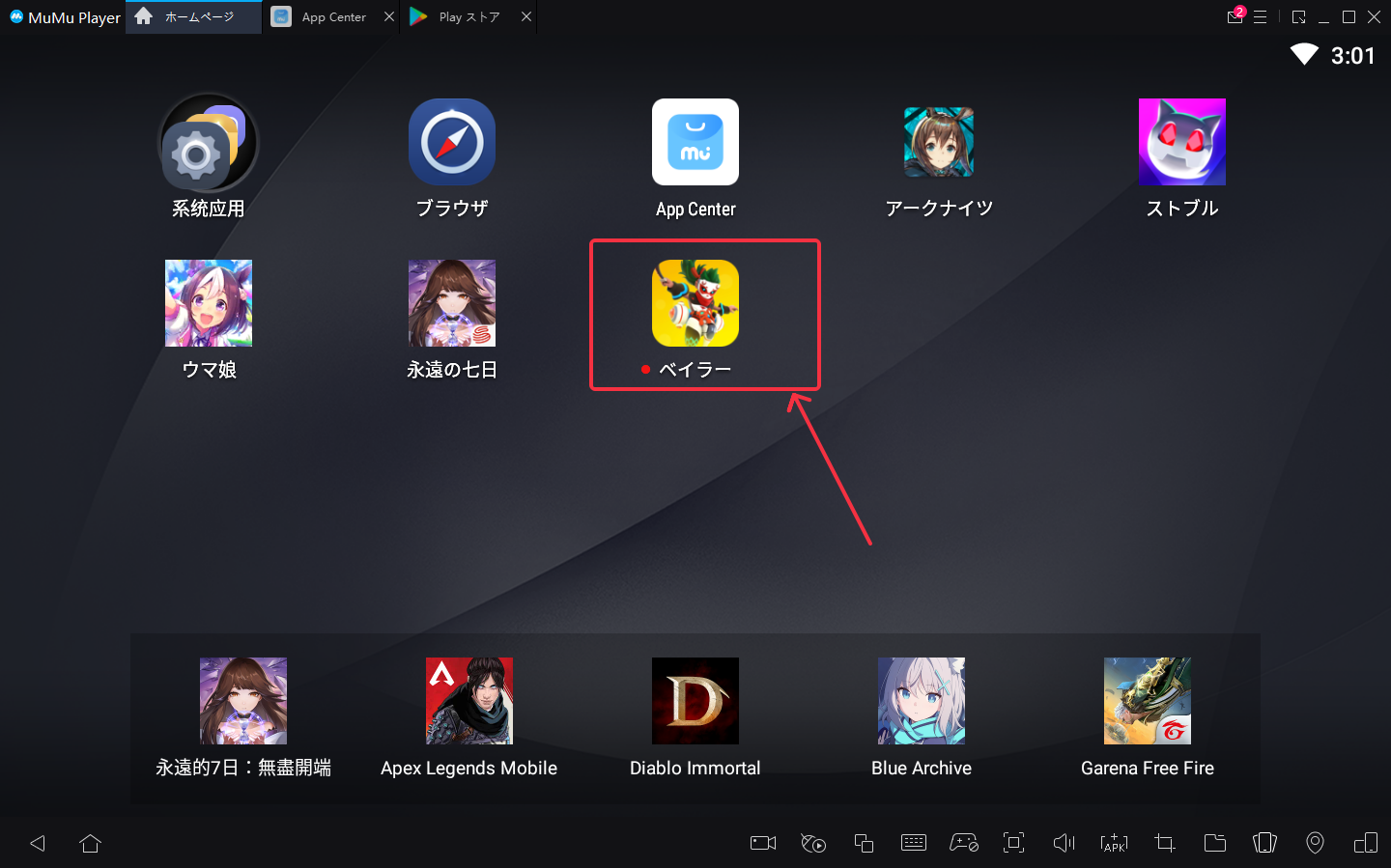
Task: Launch the ウマ娘 game
Action: point(209,303)
